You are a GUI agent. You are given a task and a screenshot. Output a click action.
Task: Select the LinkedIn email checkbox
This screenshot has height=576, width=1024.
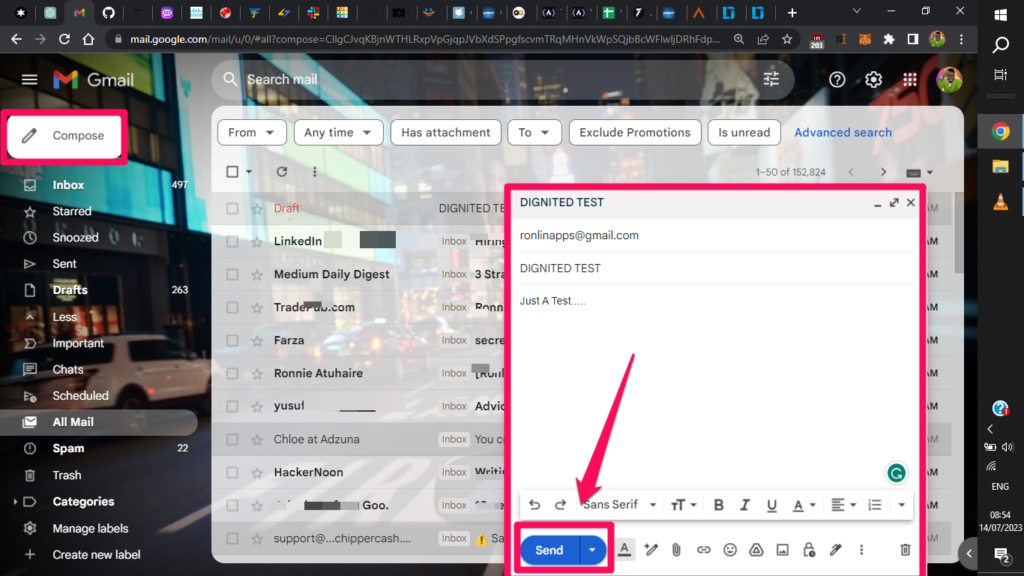pyautogui.click(x=232, y=242)
